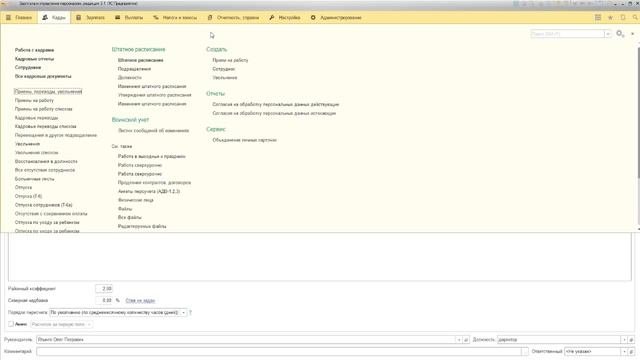Expand the dropdown next to the checkbox
This screenshot has width=640, height=360.
pyautogui.click(x=89, y=324)
